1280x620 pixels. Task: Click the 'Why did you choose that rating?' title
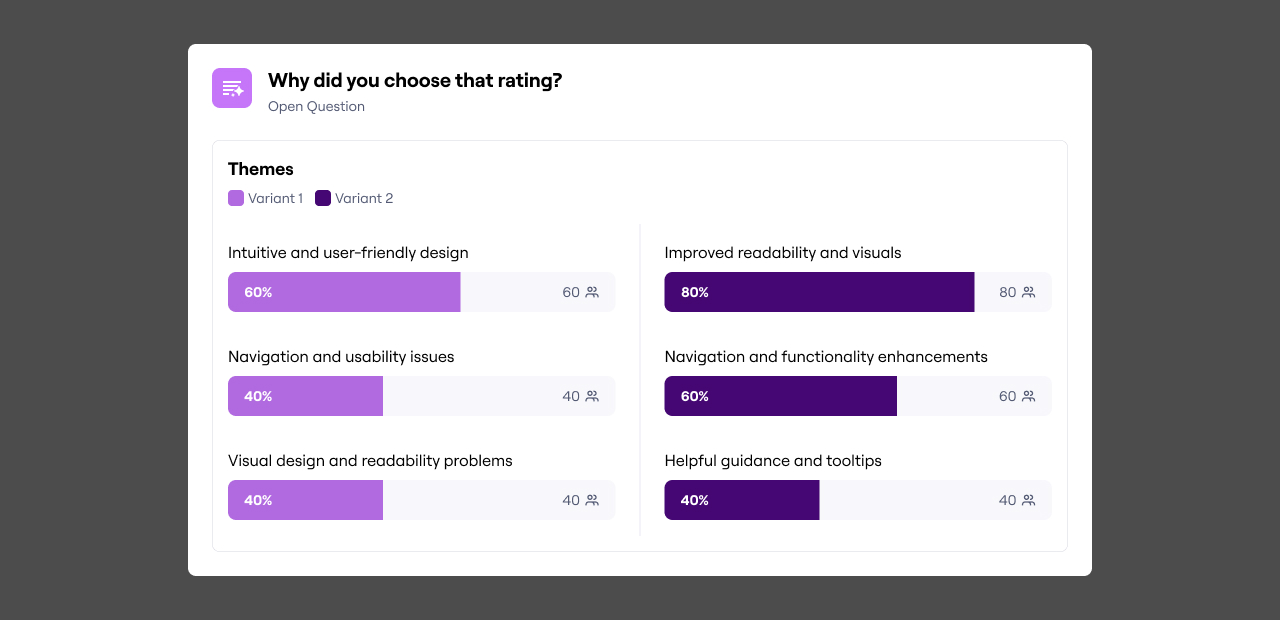[415, 81]
